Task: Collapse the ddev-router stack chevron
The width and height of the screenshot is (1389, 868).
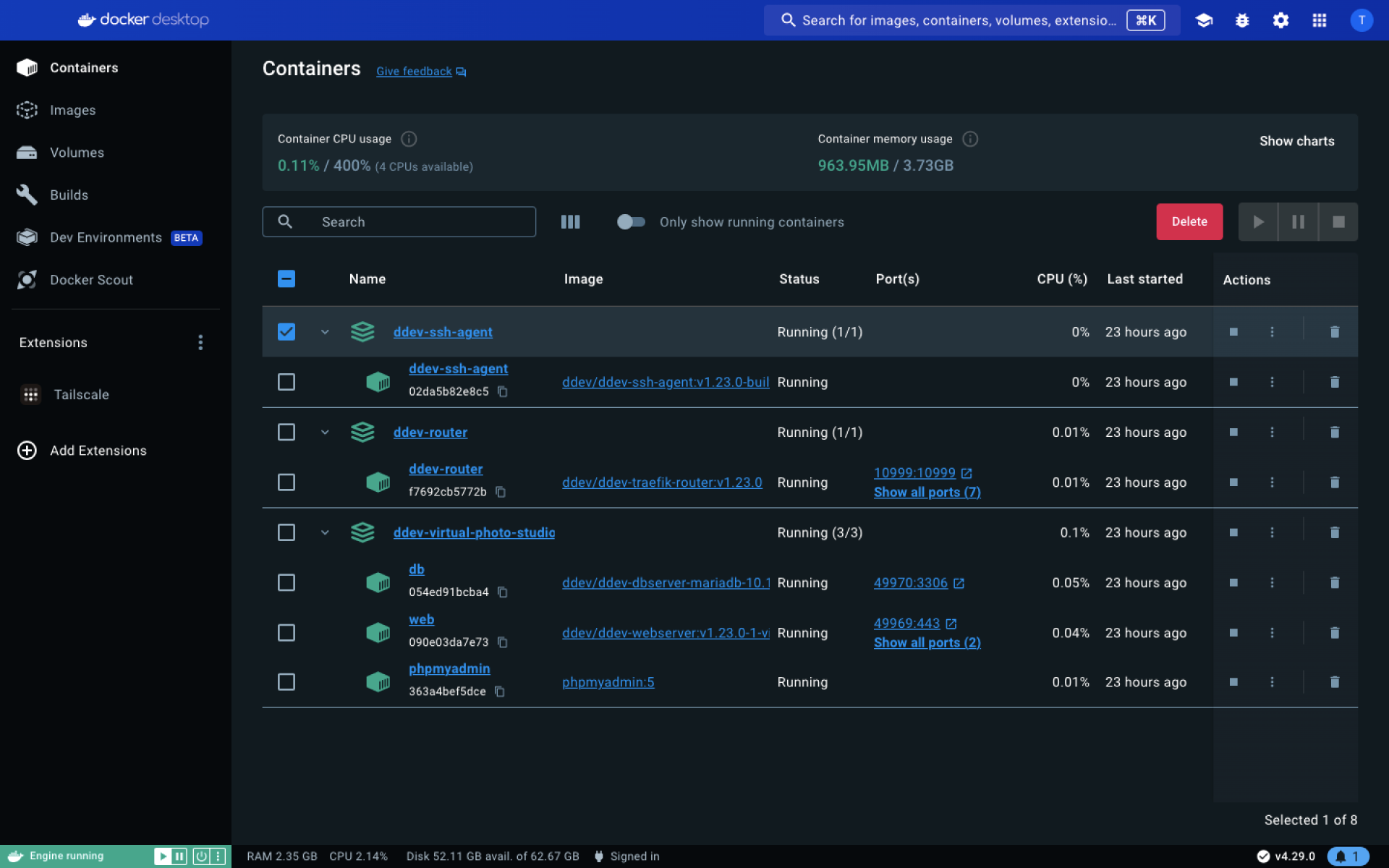Action: tap(325, 433)
